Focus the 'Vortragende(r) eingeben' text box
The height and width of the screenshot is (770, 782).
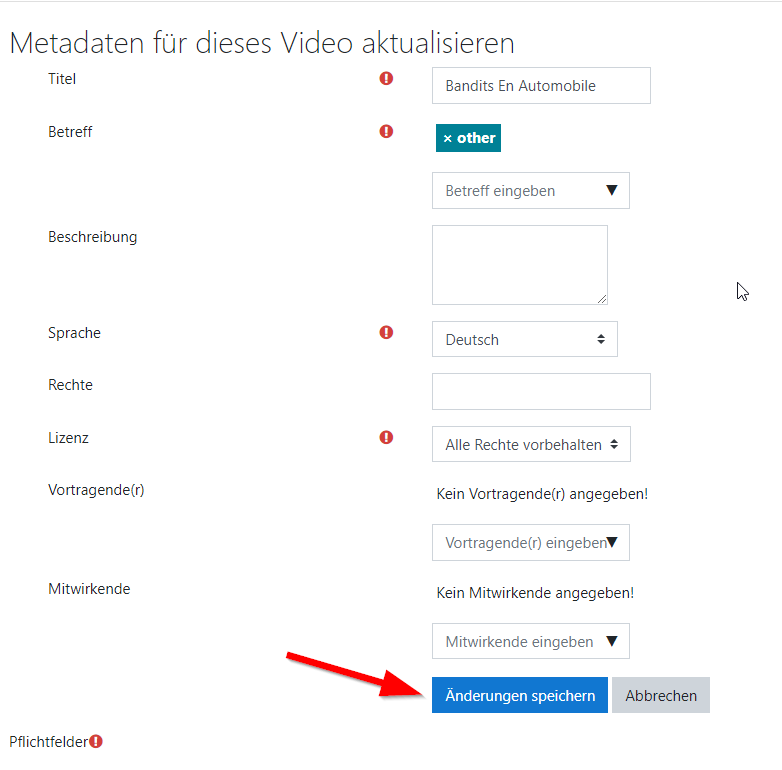click(x=515, y=542)
